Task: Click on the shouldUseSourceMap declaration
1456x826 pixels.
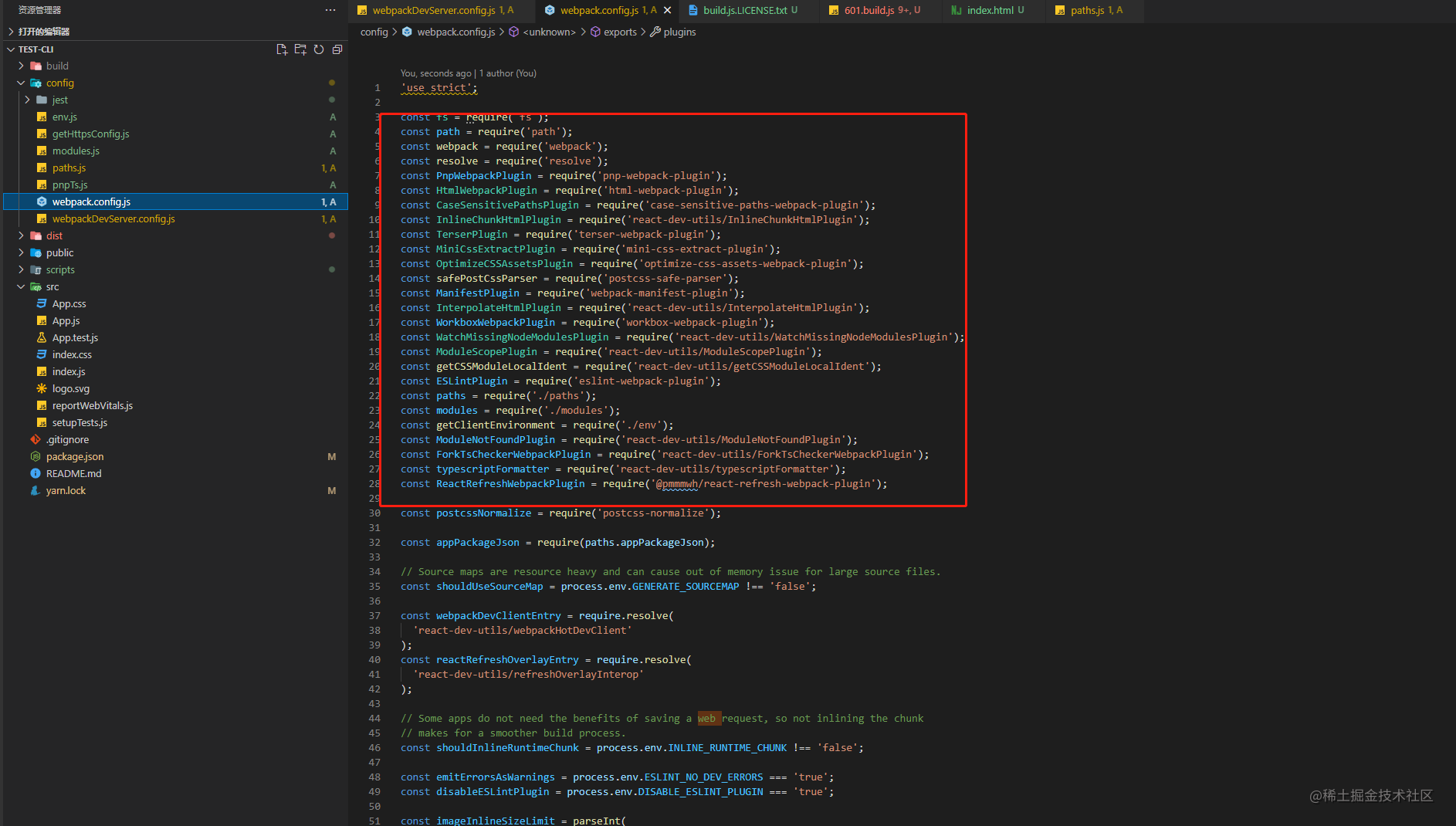Action: click(x=489, y=587)
